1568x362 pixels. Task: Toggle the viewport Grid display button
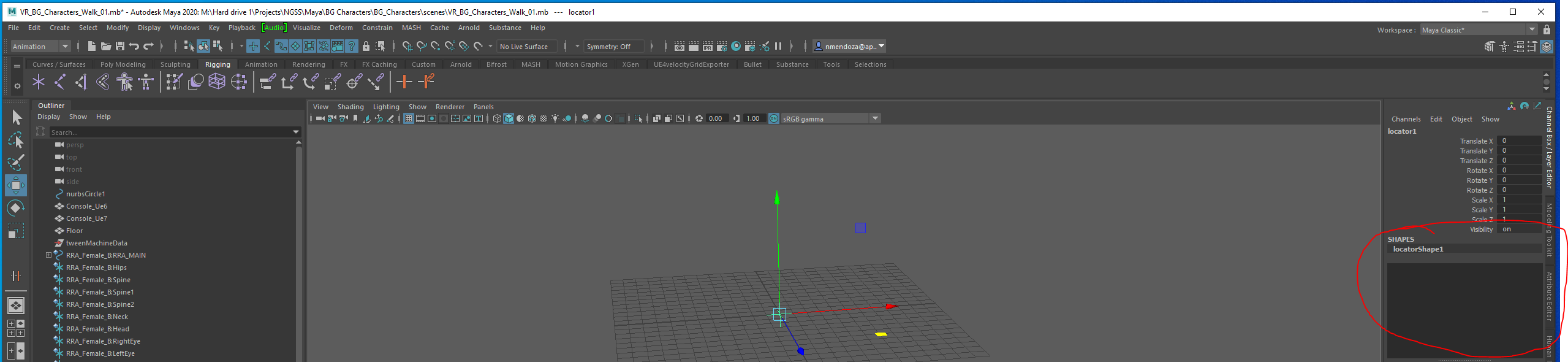[x=409, y=118]
